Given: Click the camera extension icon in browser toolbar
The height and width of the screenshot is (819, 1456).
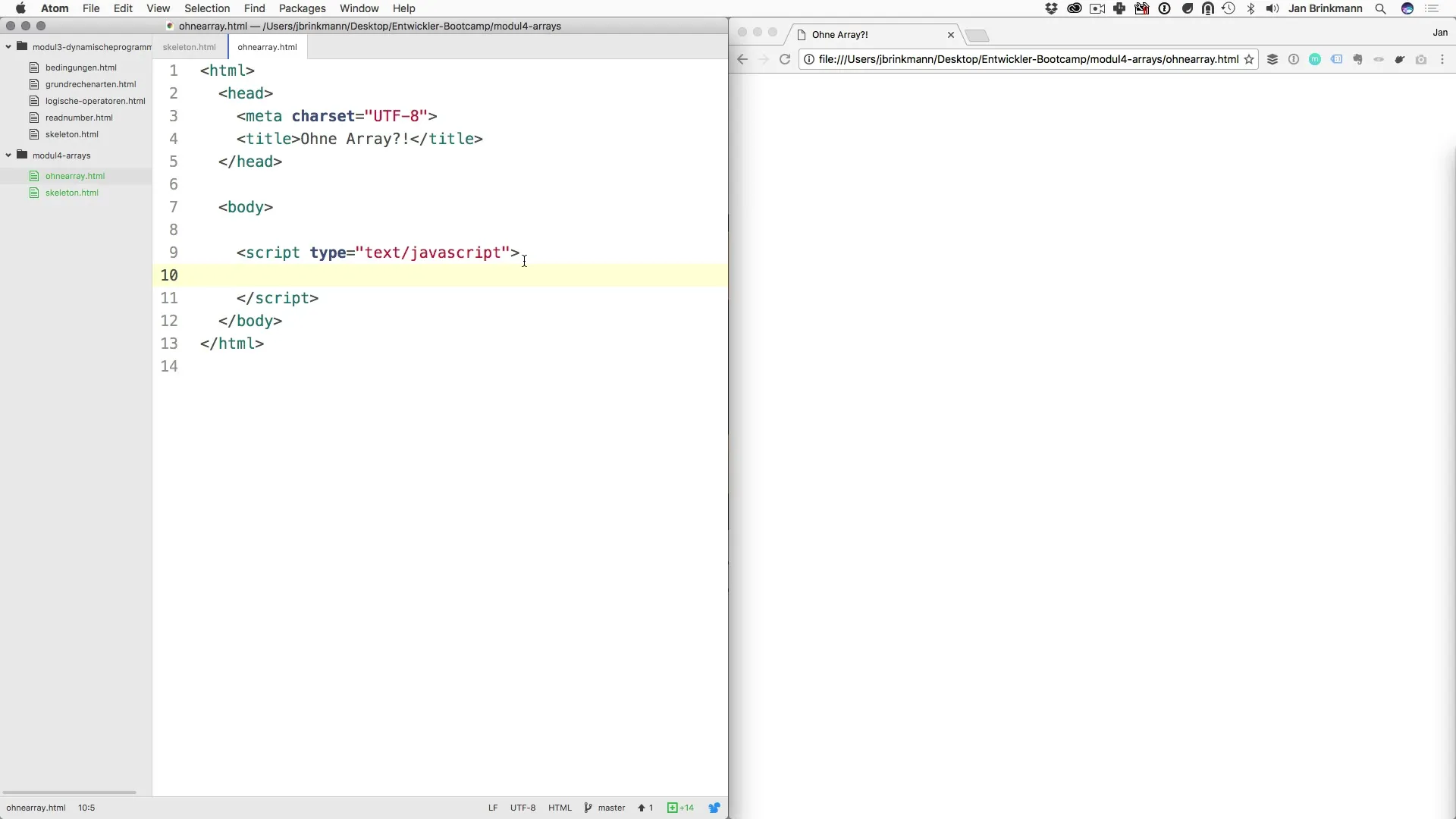Looking at the screenshot, I should tap(1421, 59).
